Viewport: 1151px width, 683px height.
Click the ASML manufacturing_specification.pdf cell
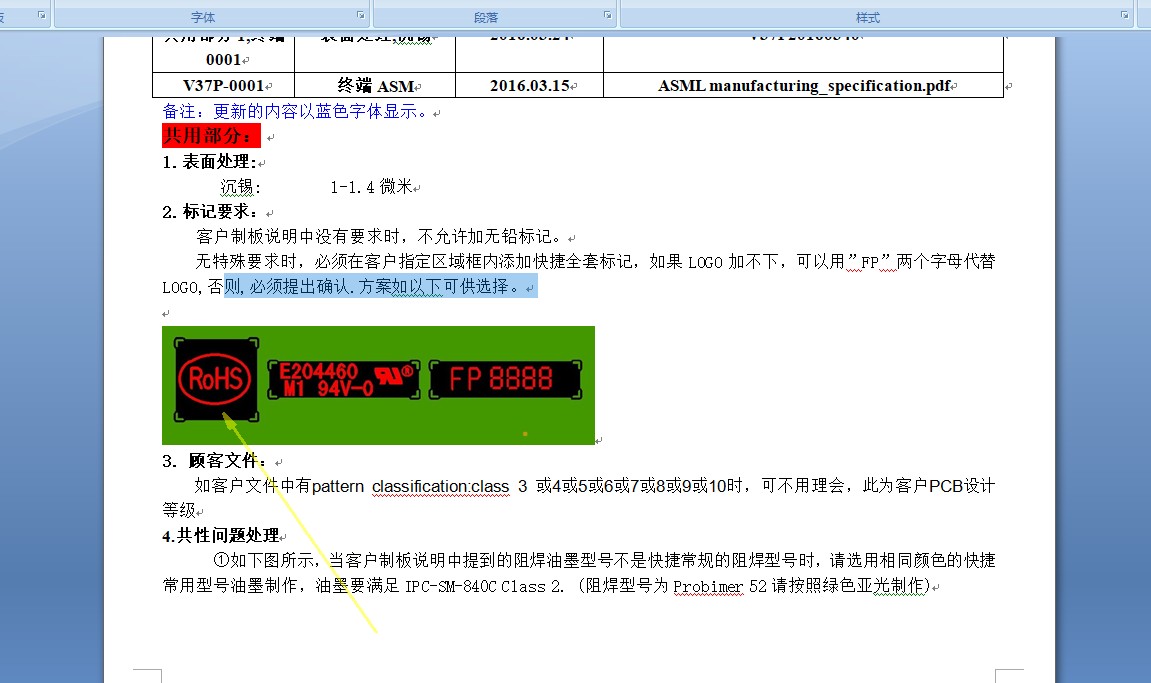804,85
